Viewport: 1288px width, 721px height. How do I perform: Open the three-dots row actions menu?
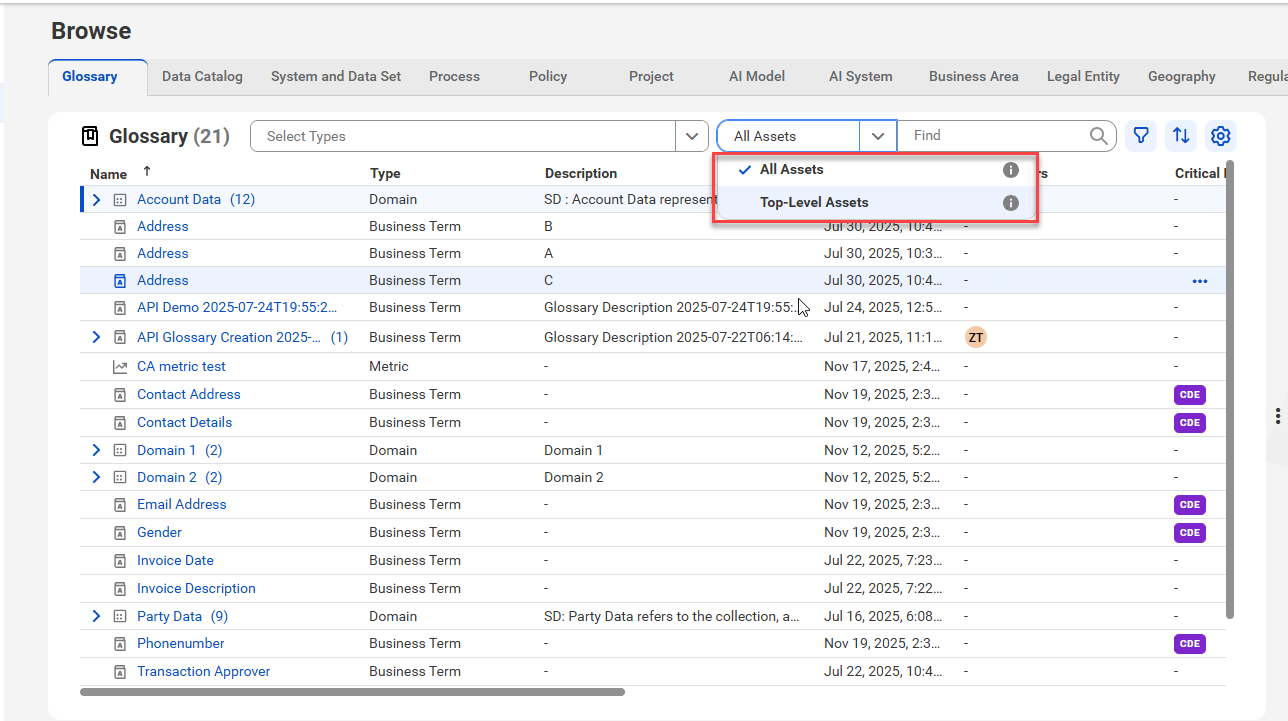(1200, 281)
